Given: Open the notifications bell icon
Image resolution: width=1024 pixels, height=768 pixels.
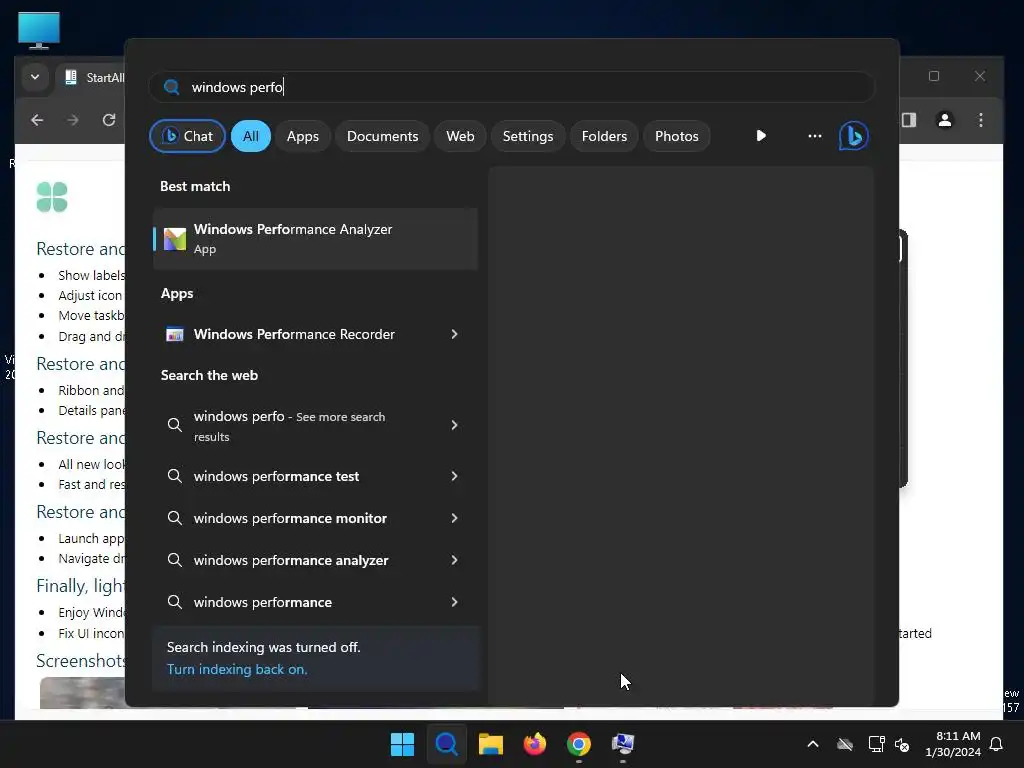Looking at the screenshot, I should click(x=997, y=744).
